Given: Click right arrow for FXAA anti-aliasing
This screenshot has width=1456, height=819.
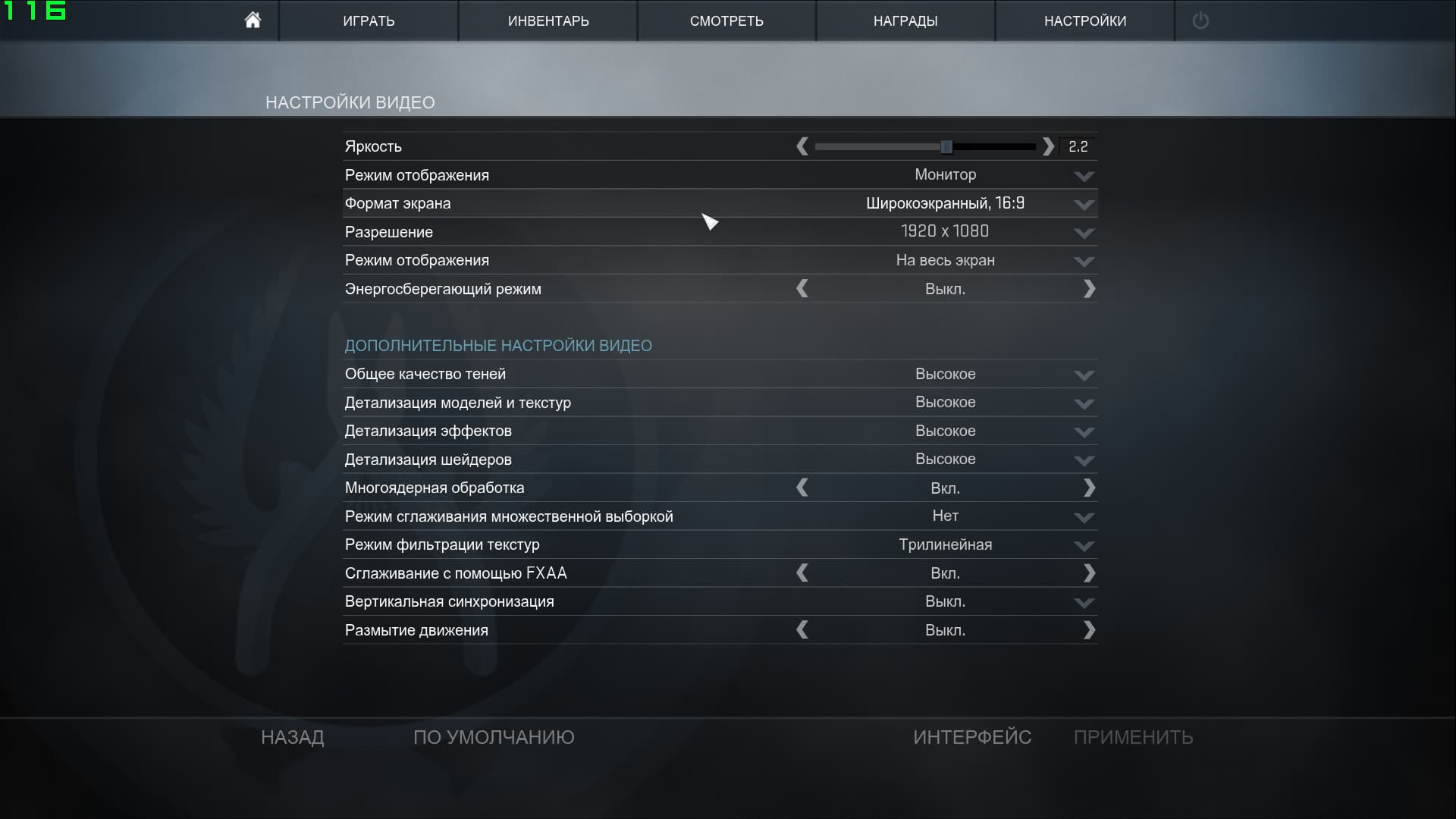Looking at the screenshot, I should 1089,573.
